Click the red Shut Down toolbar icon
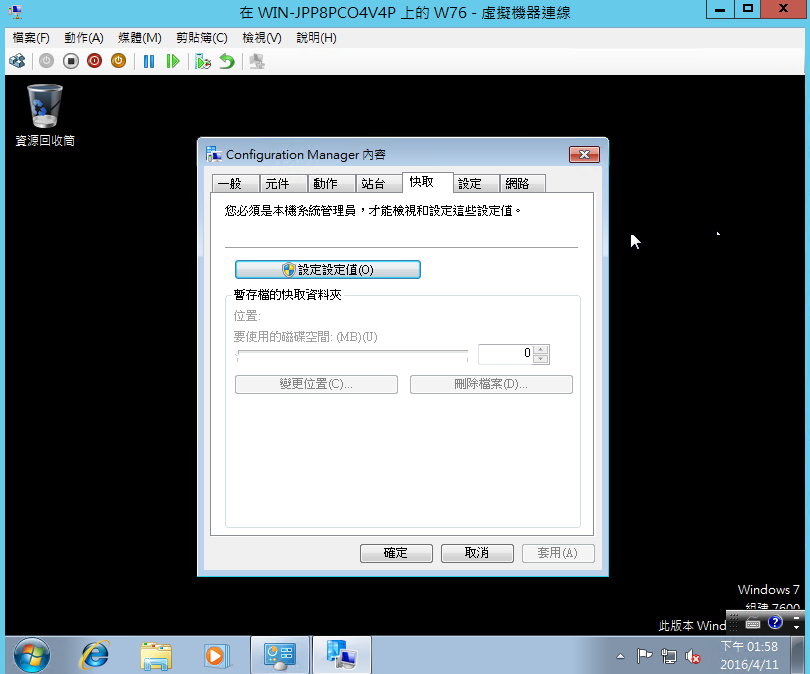 (95, 61)
